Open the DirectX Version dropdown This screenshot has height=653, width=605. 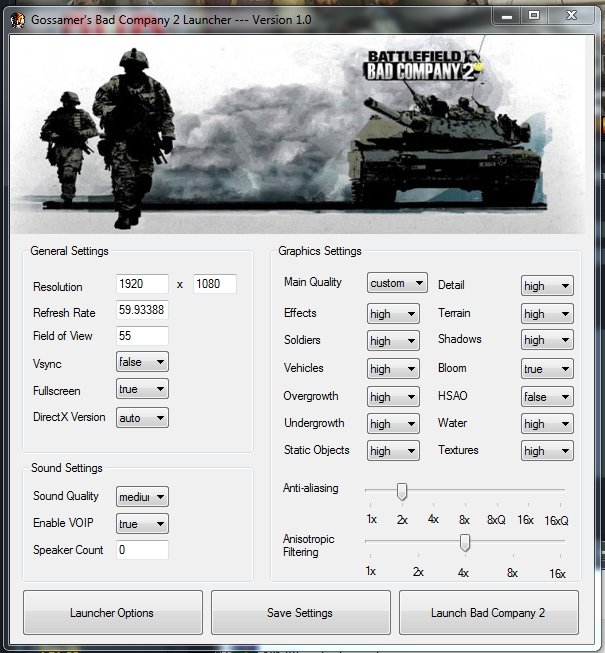tap(142, 418)
